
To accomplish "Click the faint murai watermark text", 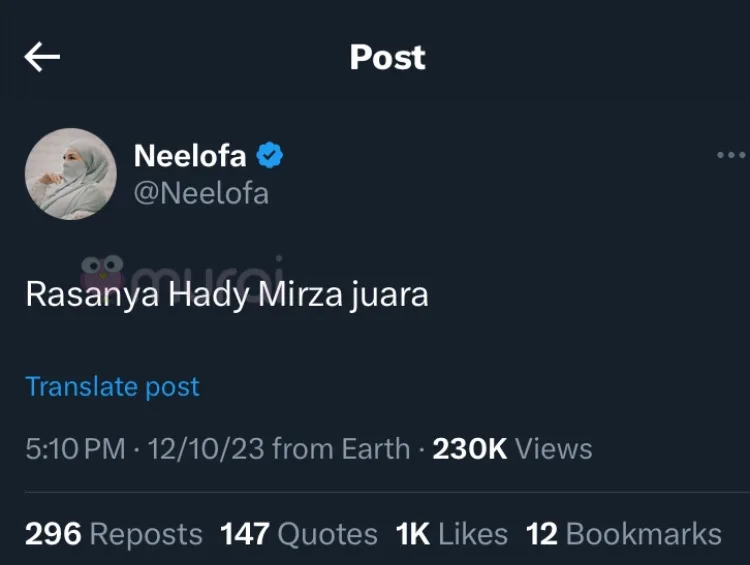I will point(208,271).
